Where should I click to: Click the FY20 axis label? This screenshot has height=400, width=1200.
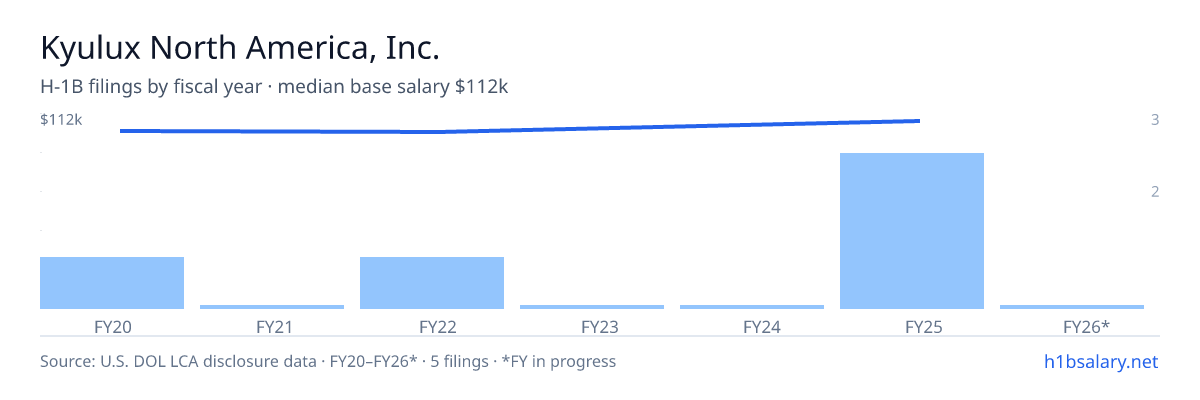click(112, 326)
